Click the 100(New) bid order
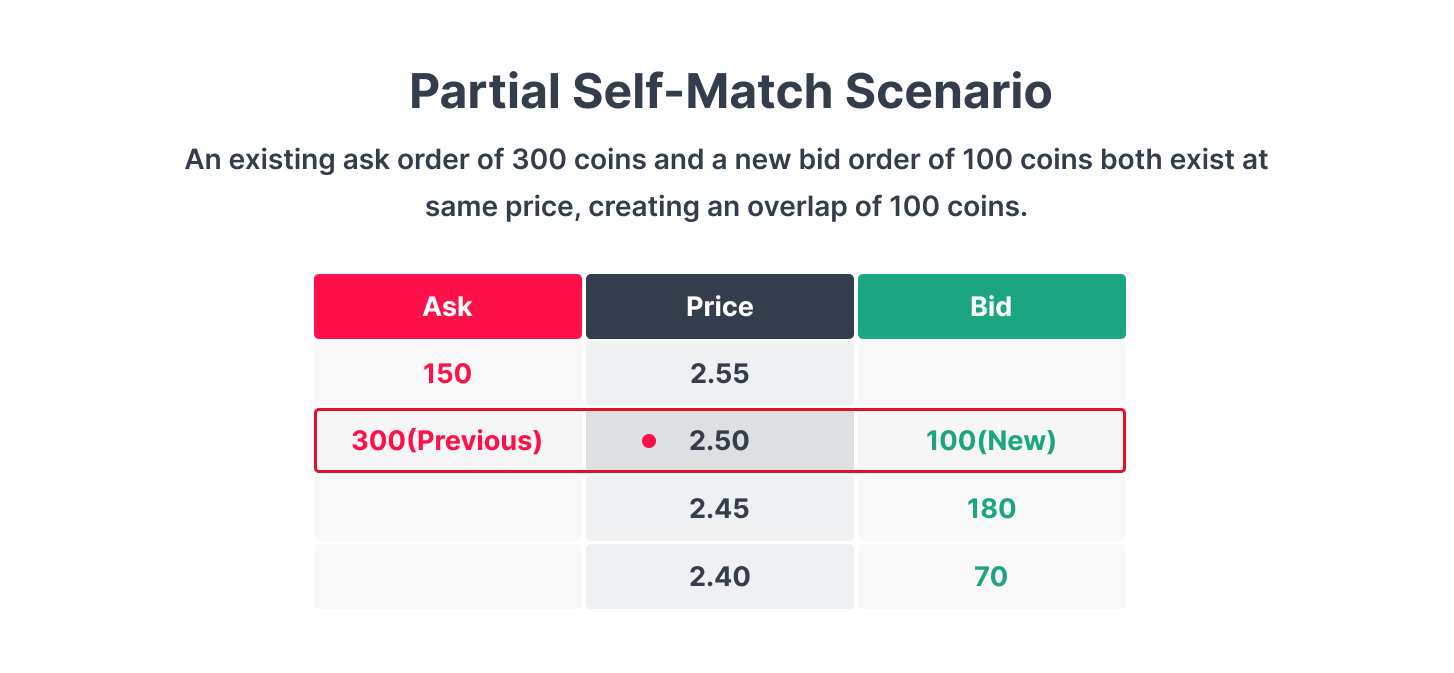The height and width of the screenshot is (673, 1454). click(x=991, y=441)
